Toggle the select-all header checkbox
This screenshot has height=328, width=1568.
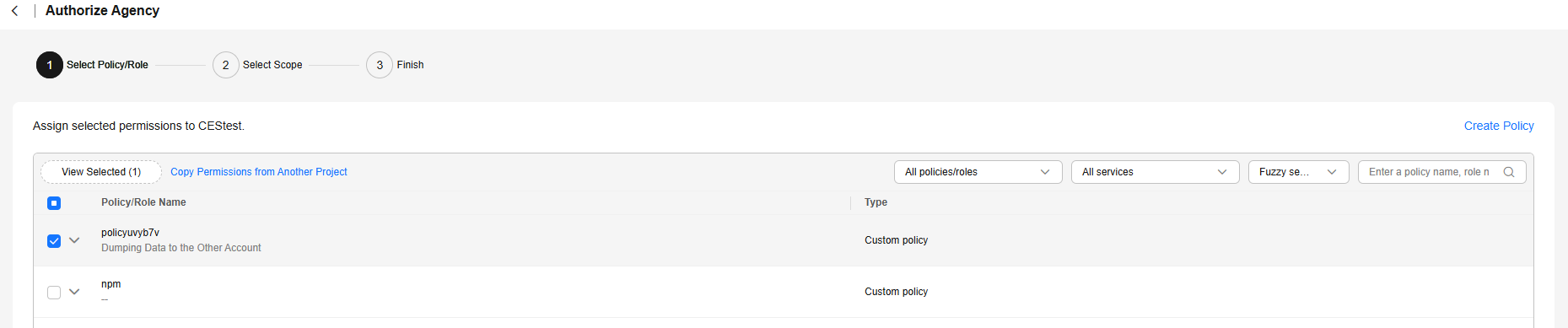[x=54, y=203]
